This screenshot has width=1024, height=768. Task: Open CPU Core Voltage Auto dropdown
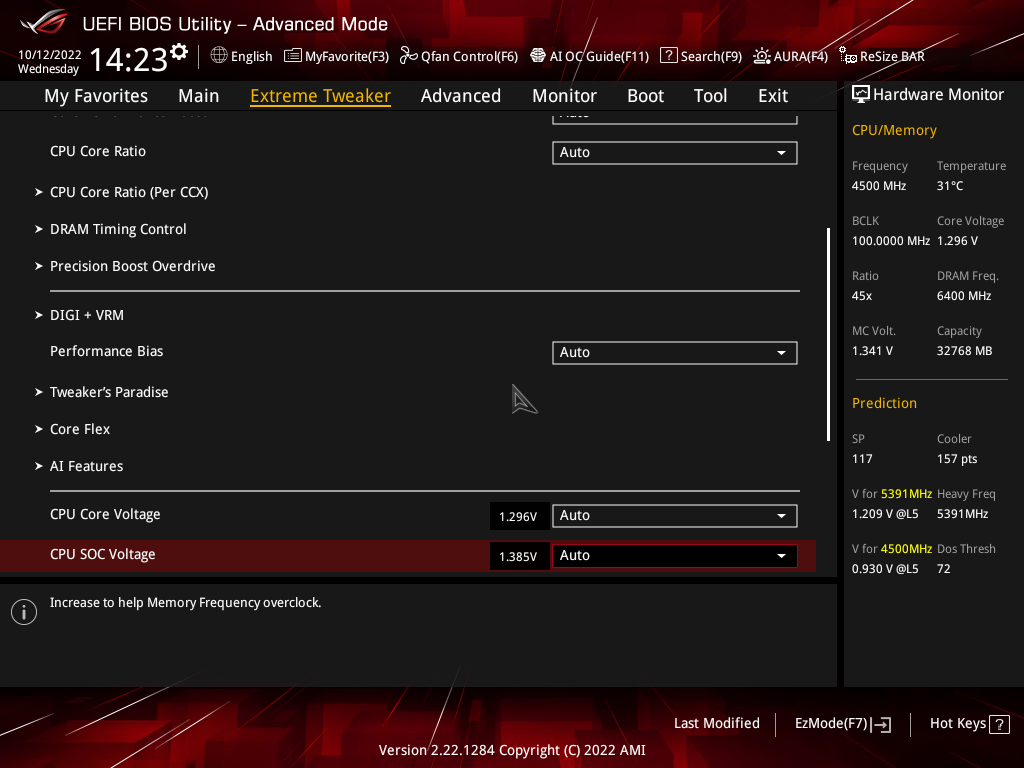pyautogui.click(x=675, y=516)
